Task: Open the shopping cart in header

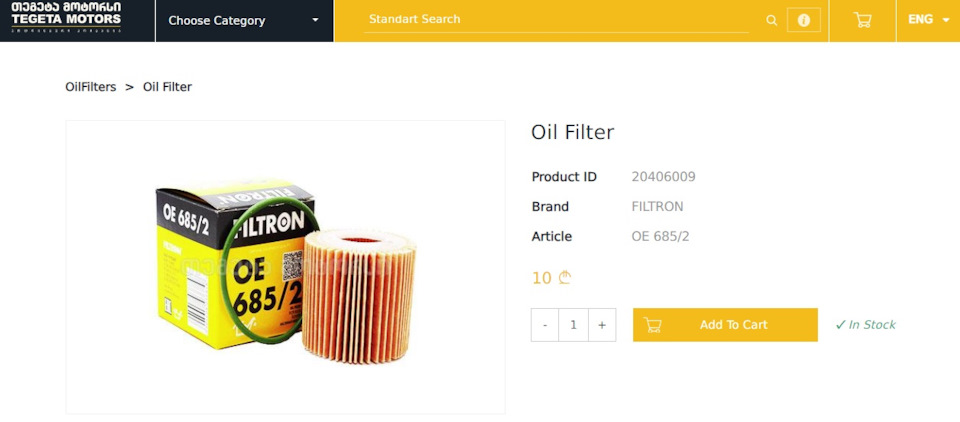Action: pyautogui.click(x=862, y=20)
